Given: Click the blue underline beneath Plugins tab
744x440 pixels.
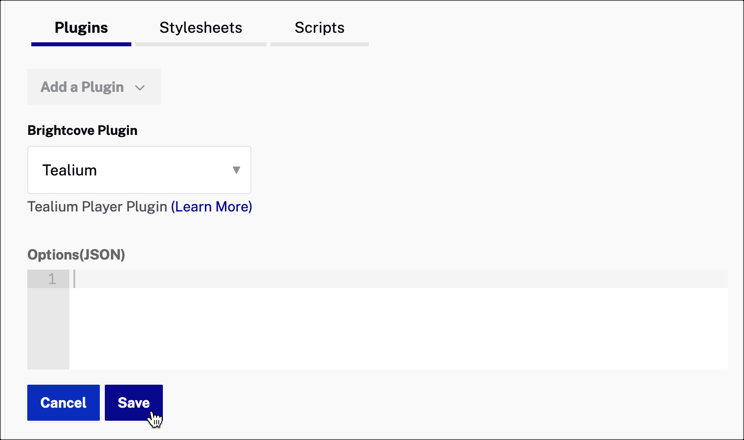Looking at the screenshot, I should [81, 44].
